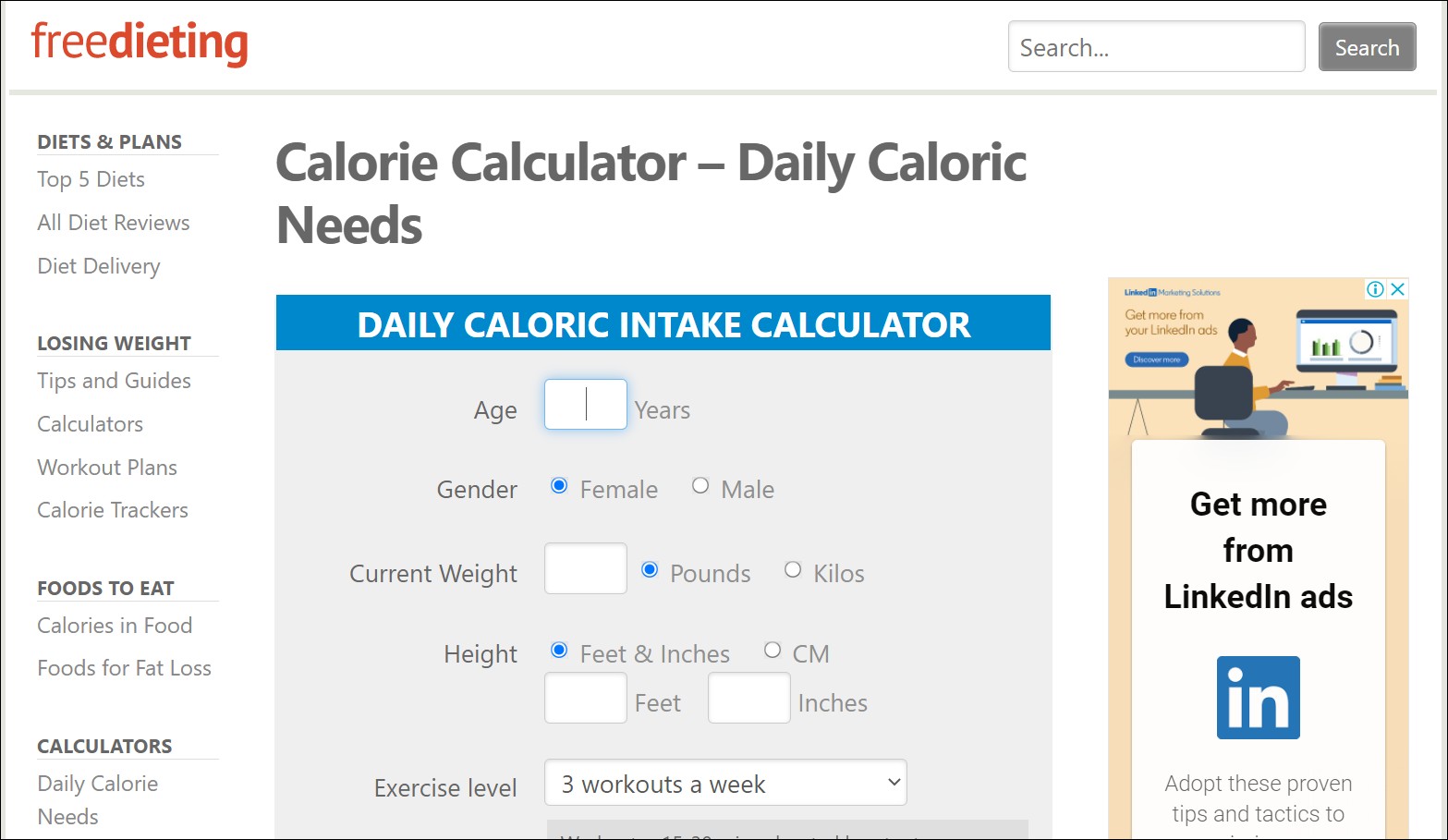Image resolution: width=1448 pixels, height=840 pixels.
Task: Open Foods for Fat Loss link
Action: [125, 668]
